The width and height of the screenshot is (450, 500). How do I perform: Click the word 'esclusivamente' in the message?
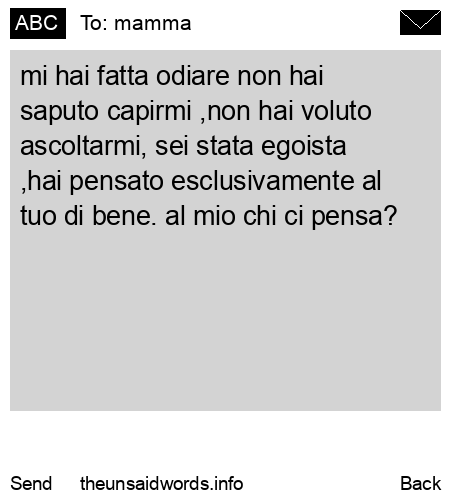[263, 181]
